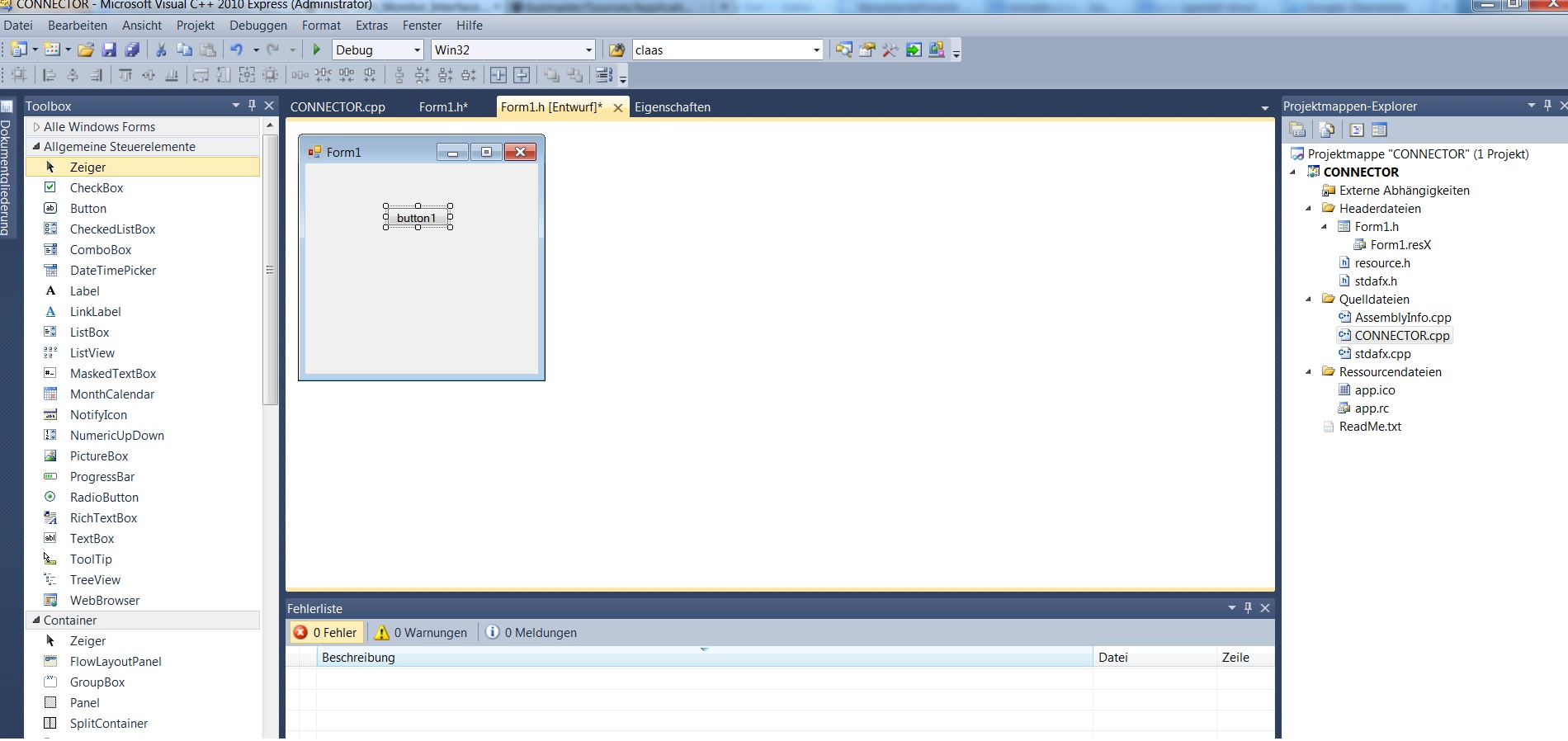Switch to the Form1.h* code tab

tap(443, 107)
